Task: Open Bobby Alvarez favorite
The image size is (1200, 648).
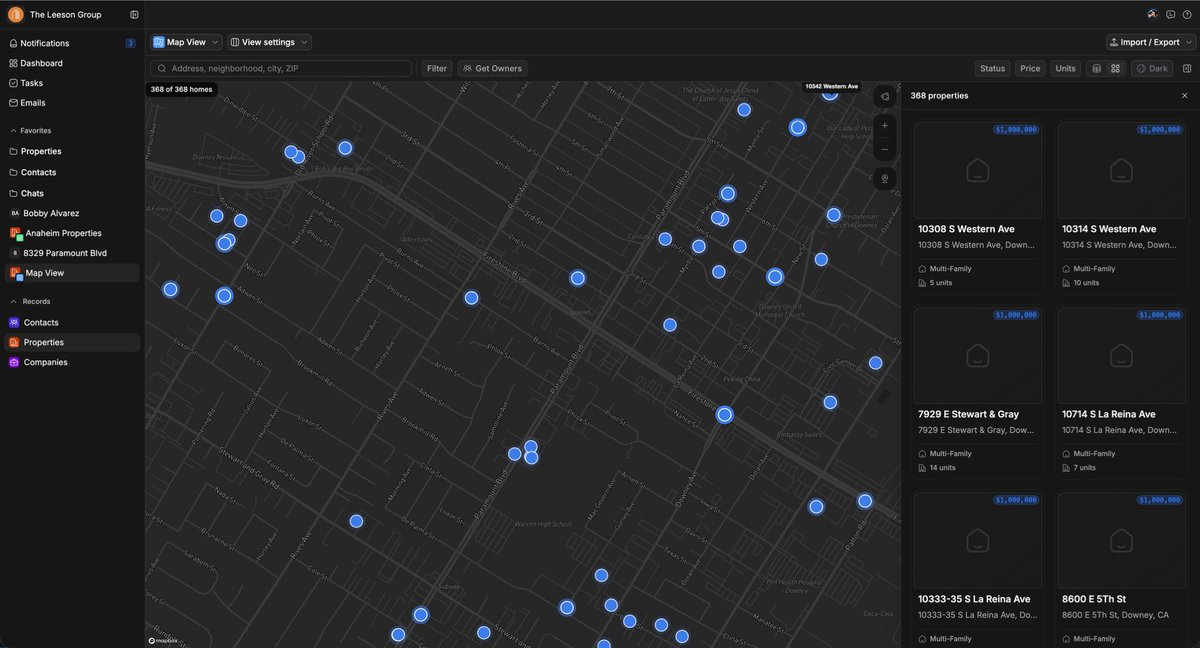Action: (x=72, y=213)
